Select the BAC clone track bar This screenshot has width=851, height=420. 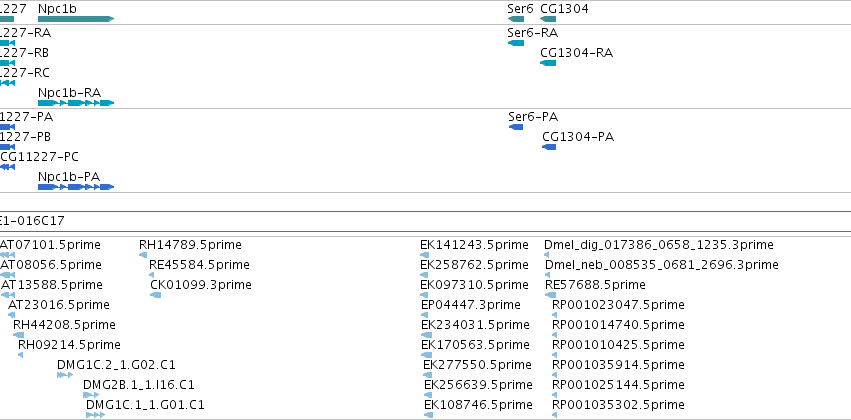pos(426,221)
